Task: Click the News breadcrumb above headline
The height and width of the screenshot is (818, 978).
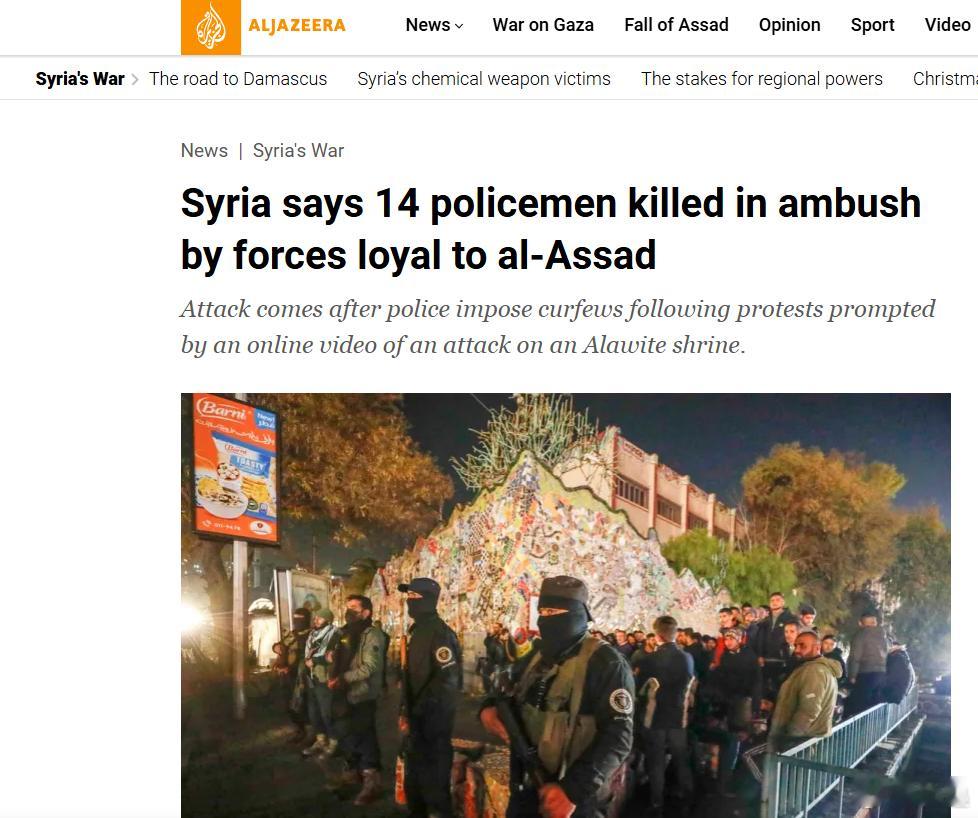Action: pyautogui.click(x=204, y=150)
